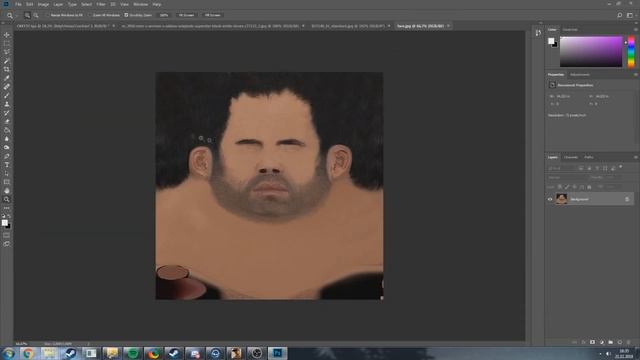The width and height of the screenshot is (640, 360).
Task: Toggle lock image pixels brush icon
Action: (567, 187)
